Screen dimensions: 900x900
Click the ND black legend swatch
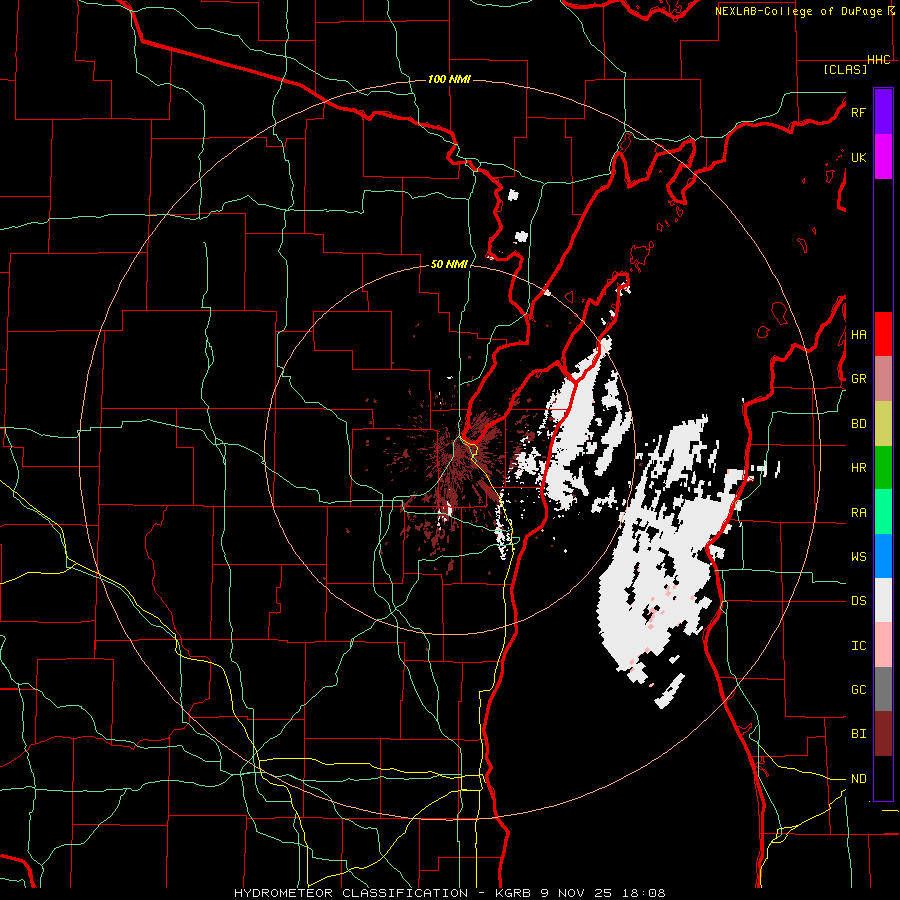(883, 778)
